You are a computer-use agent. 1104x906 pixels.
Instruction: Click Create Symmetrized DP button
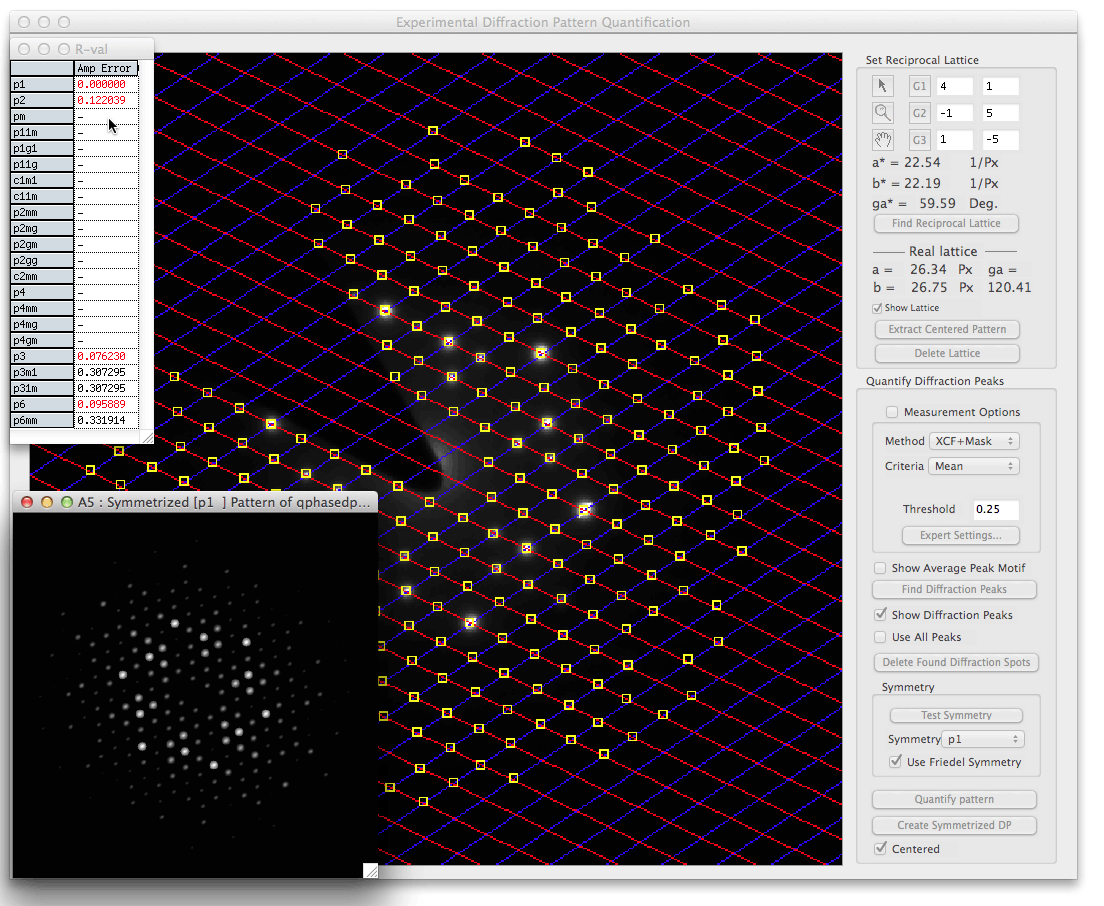click(x=954, y=825)
